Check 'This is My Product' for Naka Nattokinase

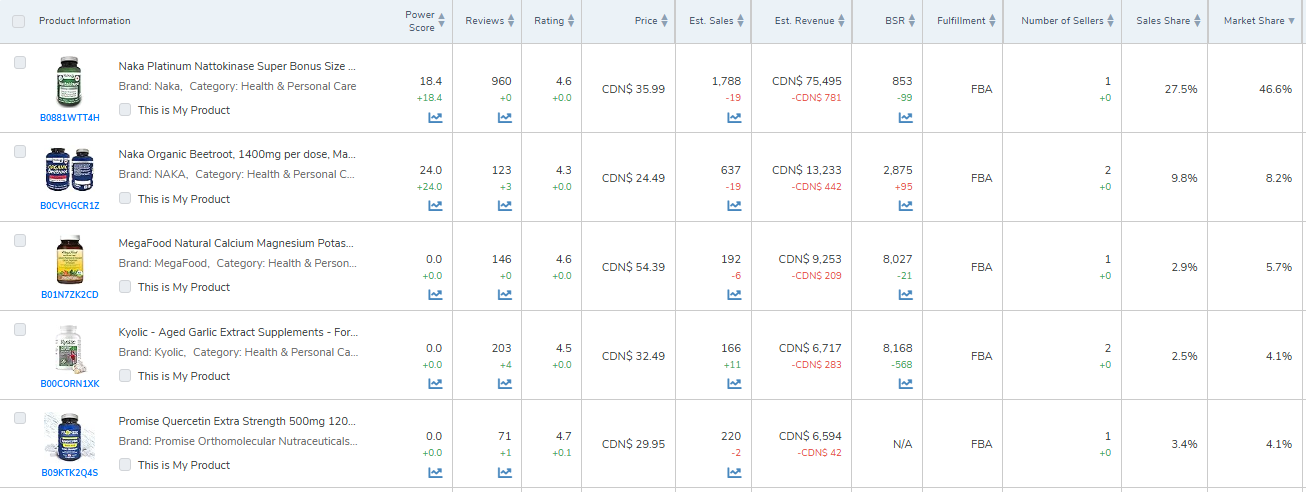[125, 110]
